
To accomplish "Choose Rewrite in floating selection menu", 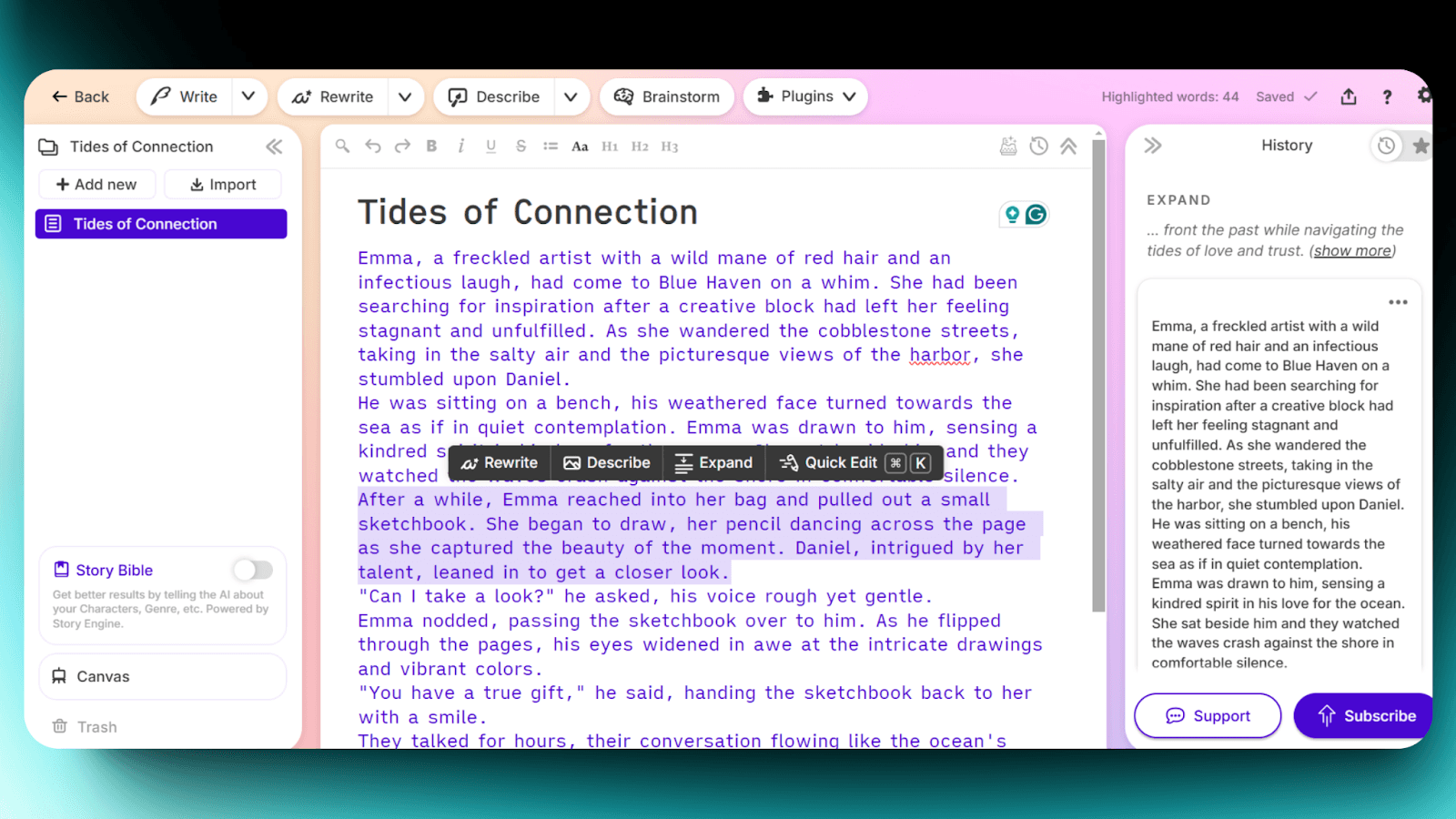I will coord(500,462).
